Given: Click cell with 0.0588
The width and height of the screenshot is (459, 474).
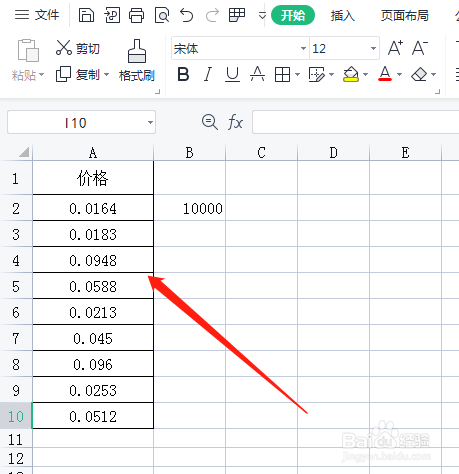Looking at the screenshot, I should coord(93,286).
